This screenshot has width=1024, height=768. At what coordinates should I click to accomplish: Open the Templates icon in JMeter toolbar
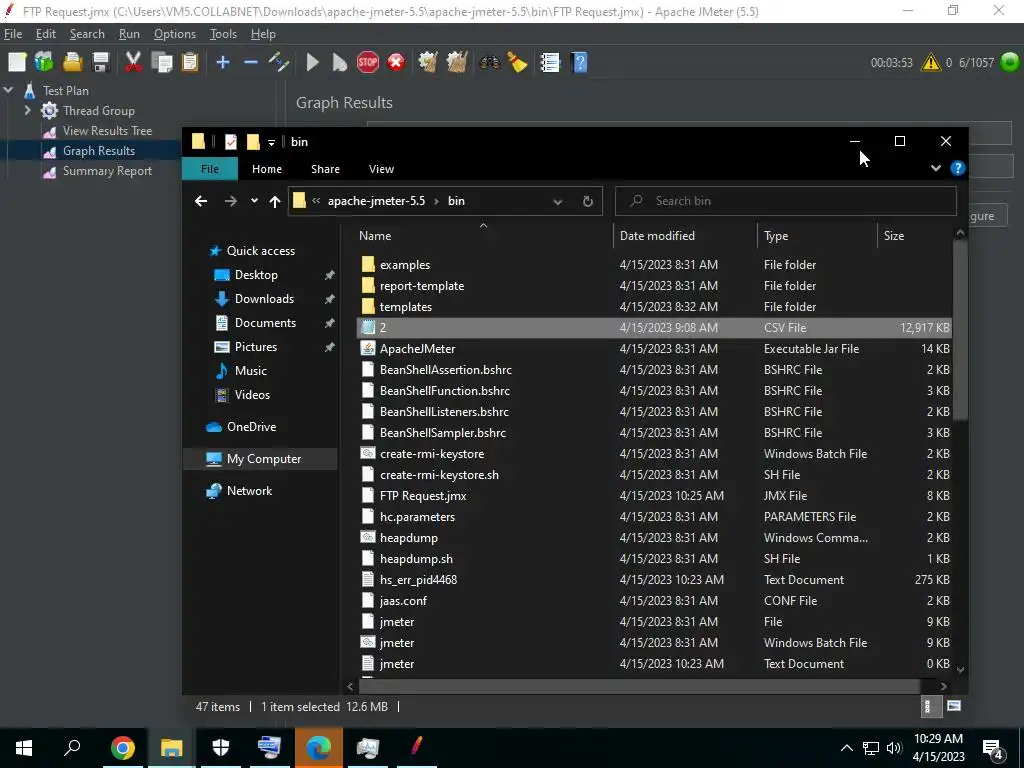pos(44,63)
